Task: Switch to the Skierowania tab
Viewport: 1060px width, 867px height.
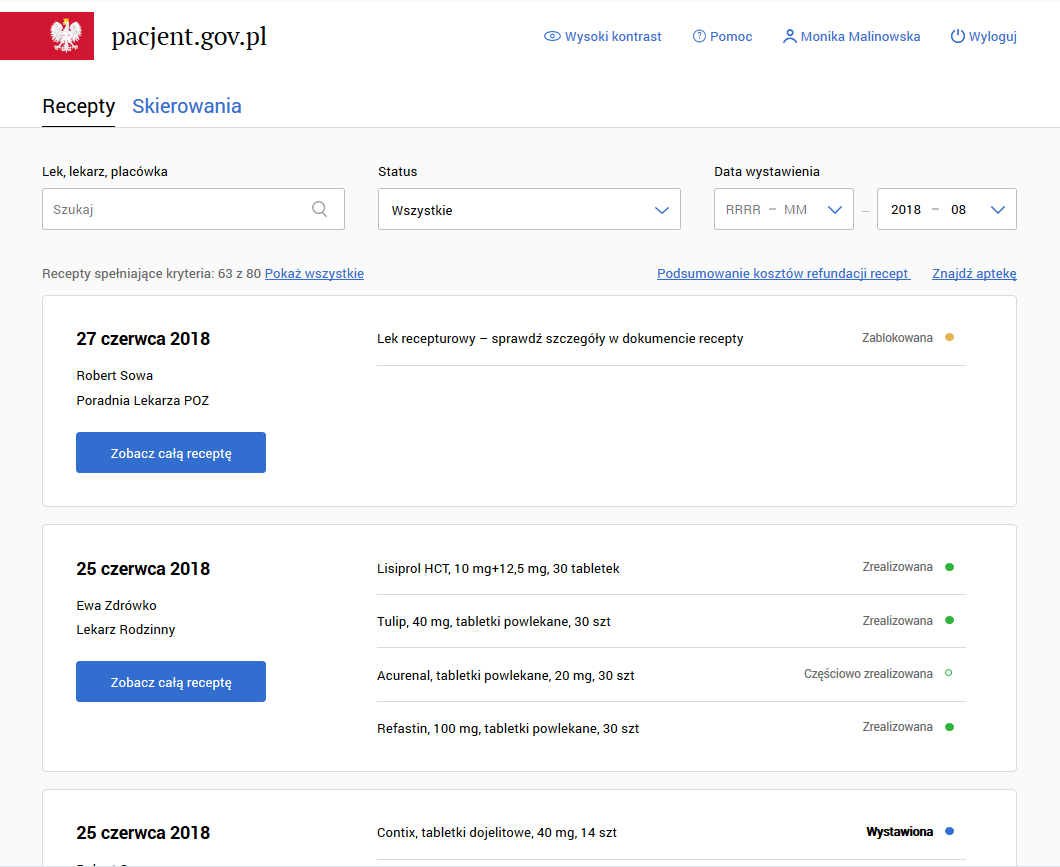Action: (187, 106)
